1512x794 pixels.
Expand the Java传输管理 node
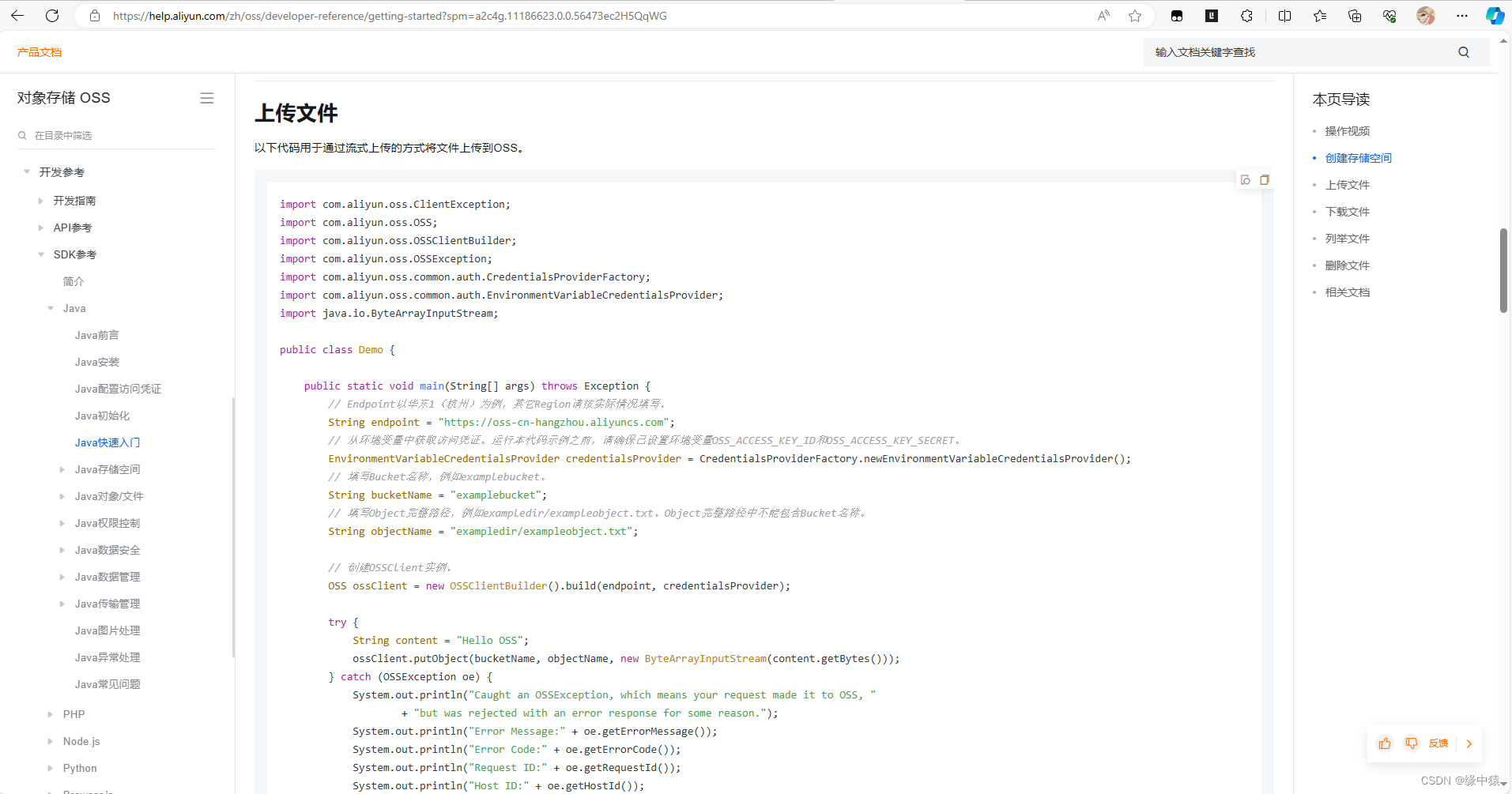click(x=62, y=604)
